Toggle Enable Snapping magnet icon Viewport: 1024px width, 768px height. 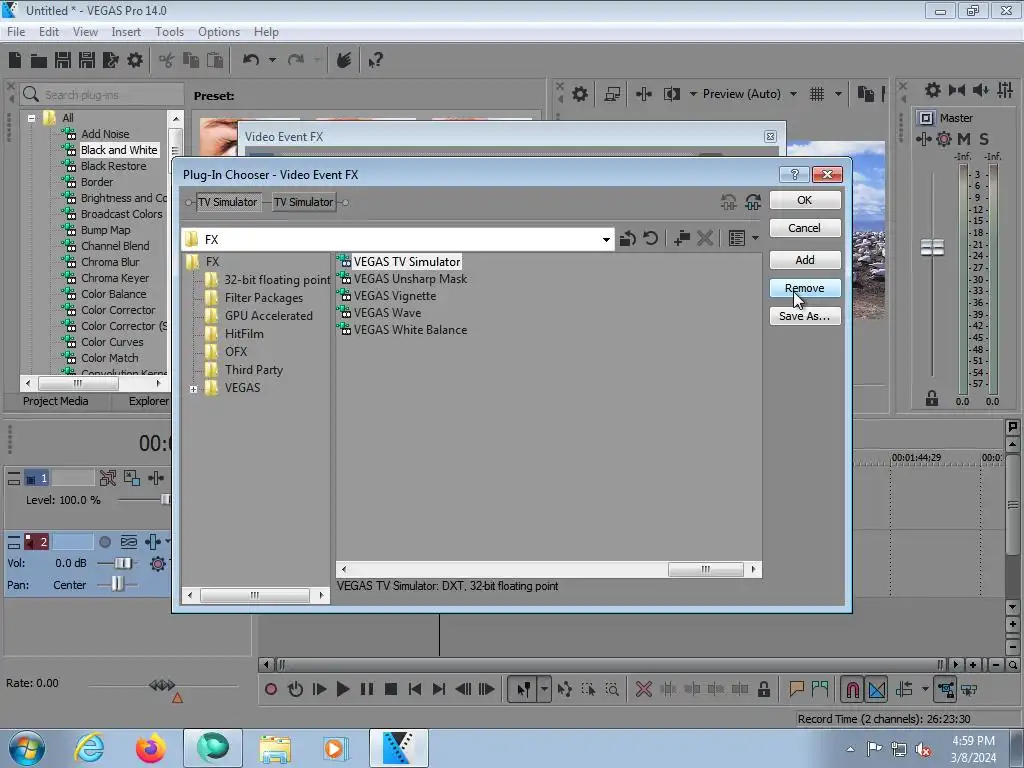tap(852, 689)
